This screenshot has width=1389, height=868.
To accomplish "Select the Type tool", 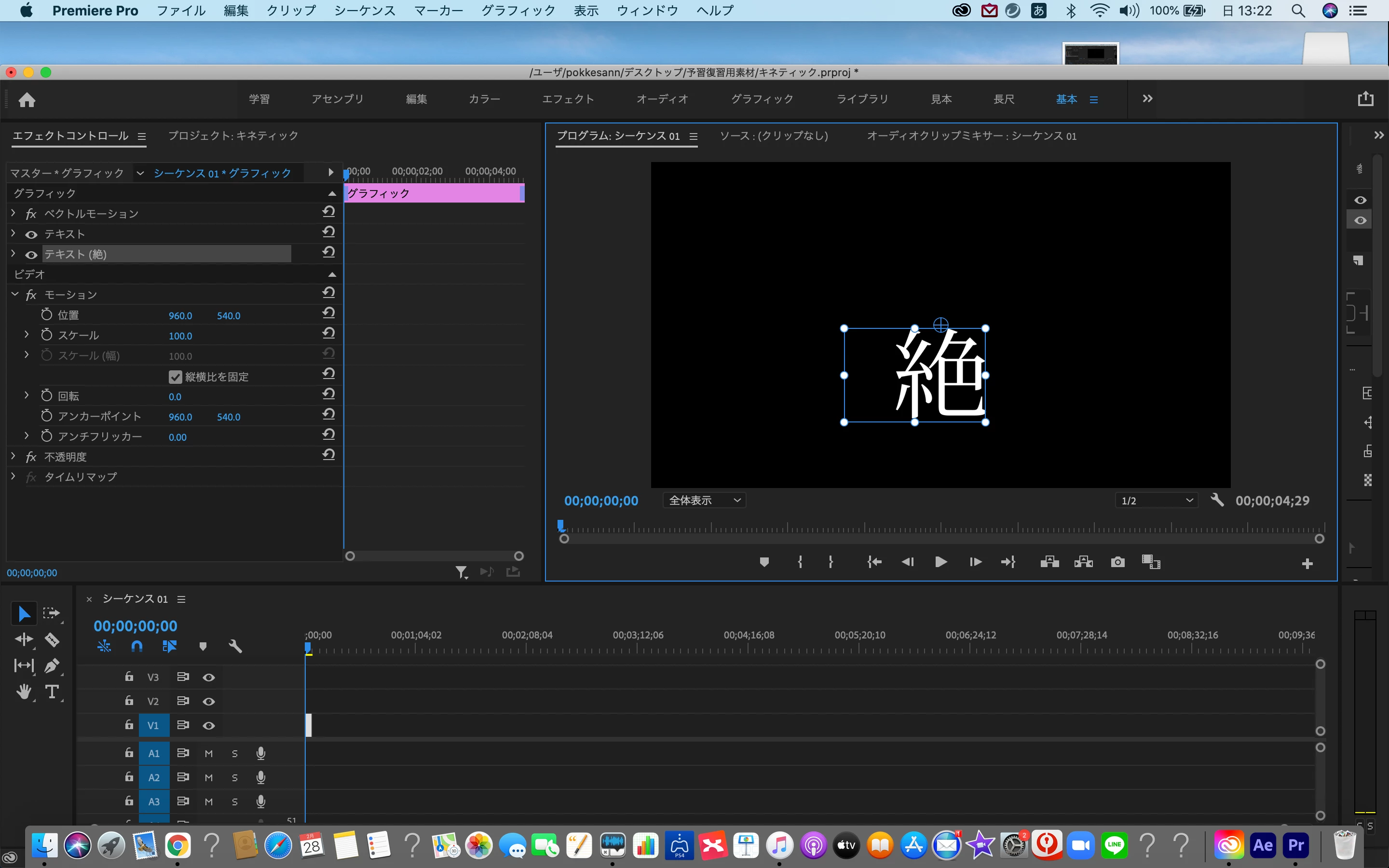I will tap(52, 692).
